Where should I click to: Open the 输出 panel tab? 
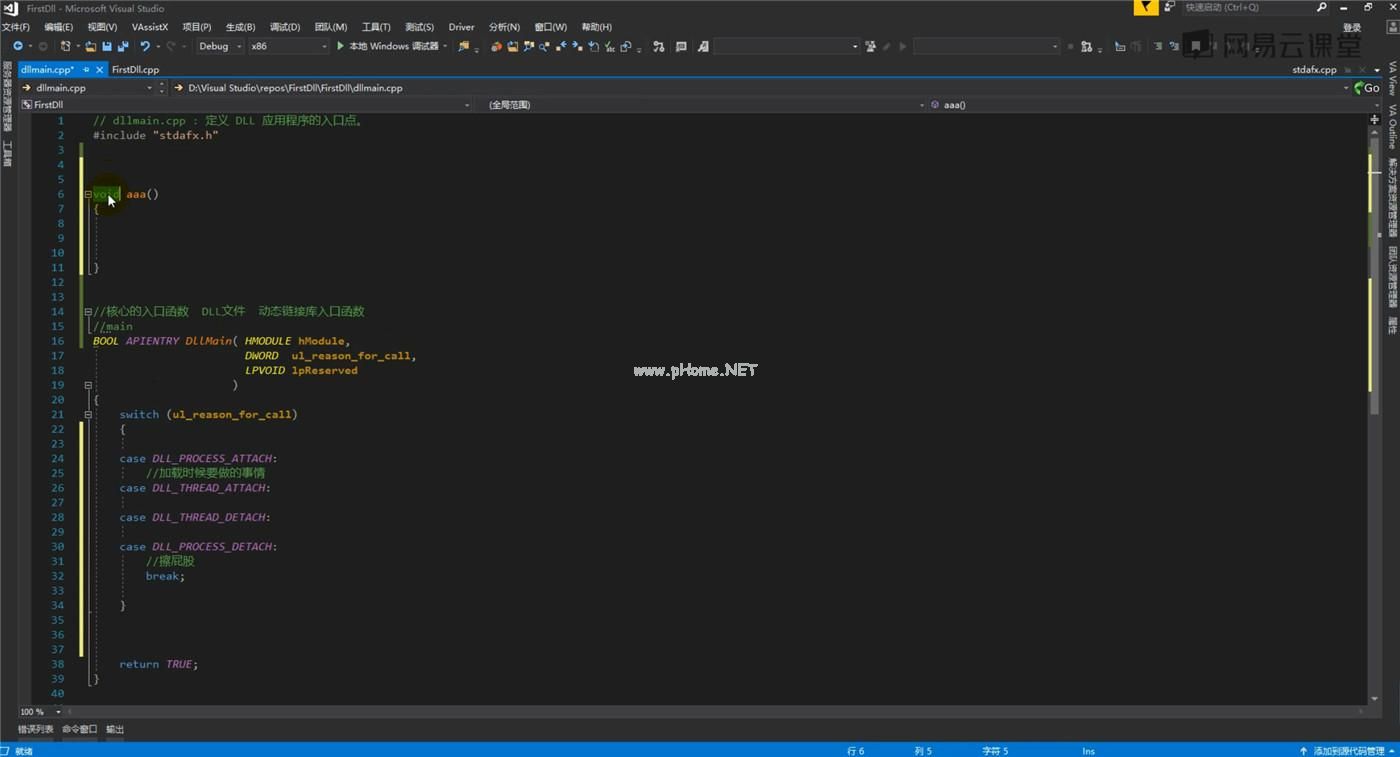pyautogui.click(x=115, y=729)
